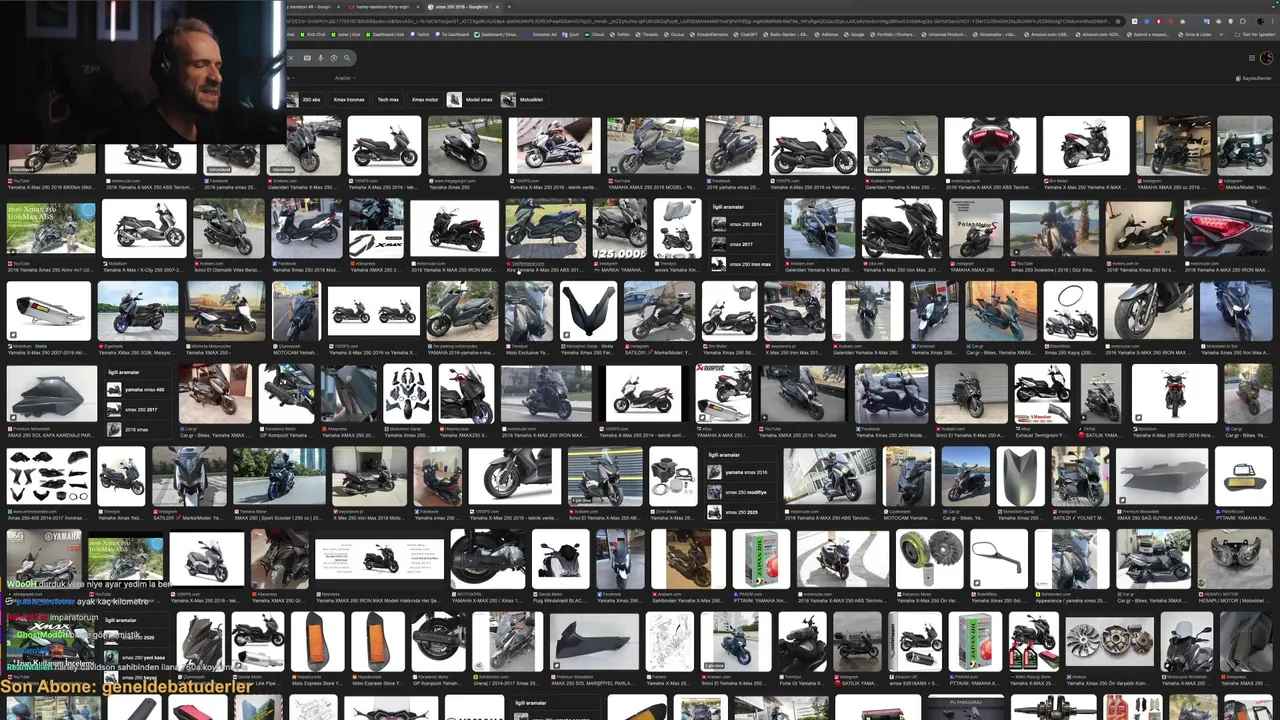This screenshot has height=720, width=1280.
Task: Select related search 'xmax 250 2025'
Action: click(x=740, y=512)
